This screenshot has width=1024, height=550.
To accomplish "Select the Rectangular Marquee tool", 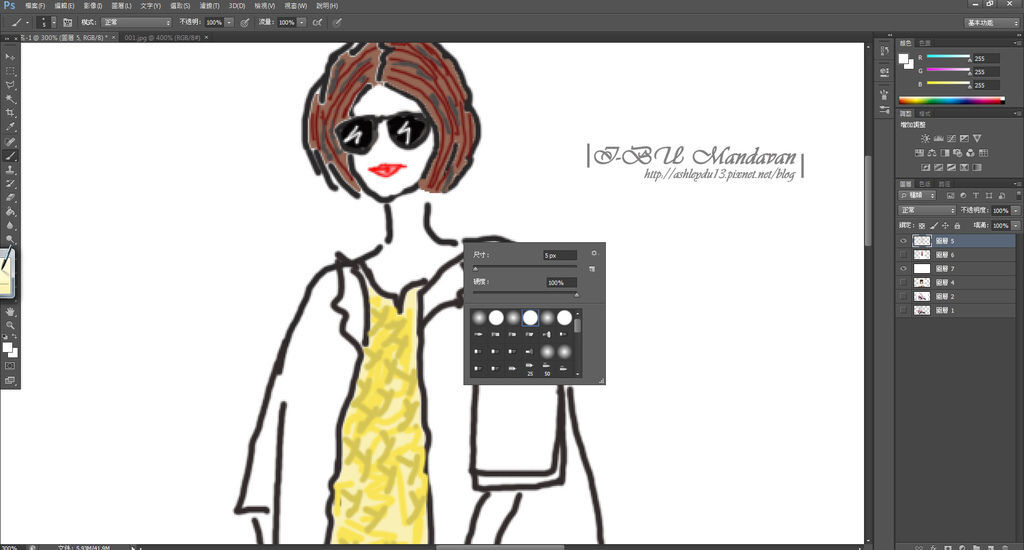I will tap(10, 71).
